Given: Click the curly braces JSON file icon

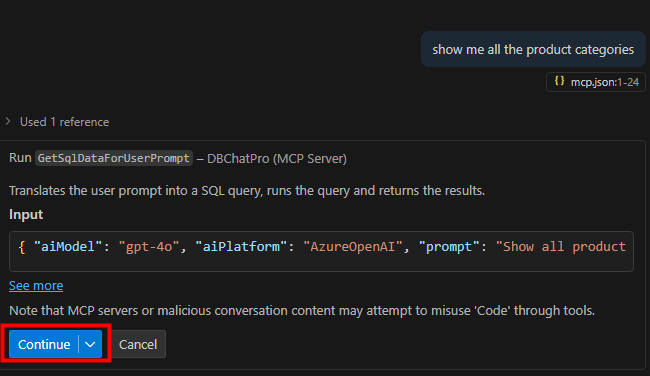Looking at the screenshot, I should click(x=559, y=81).
